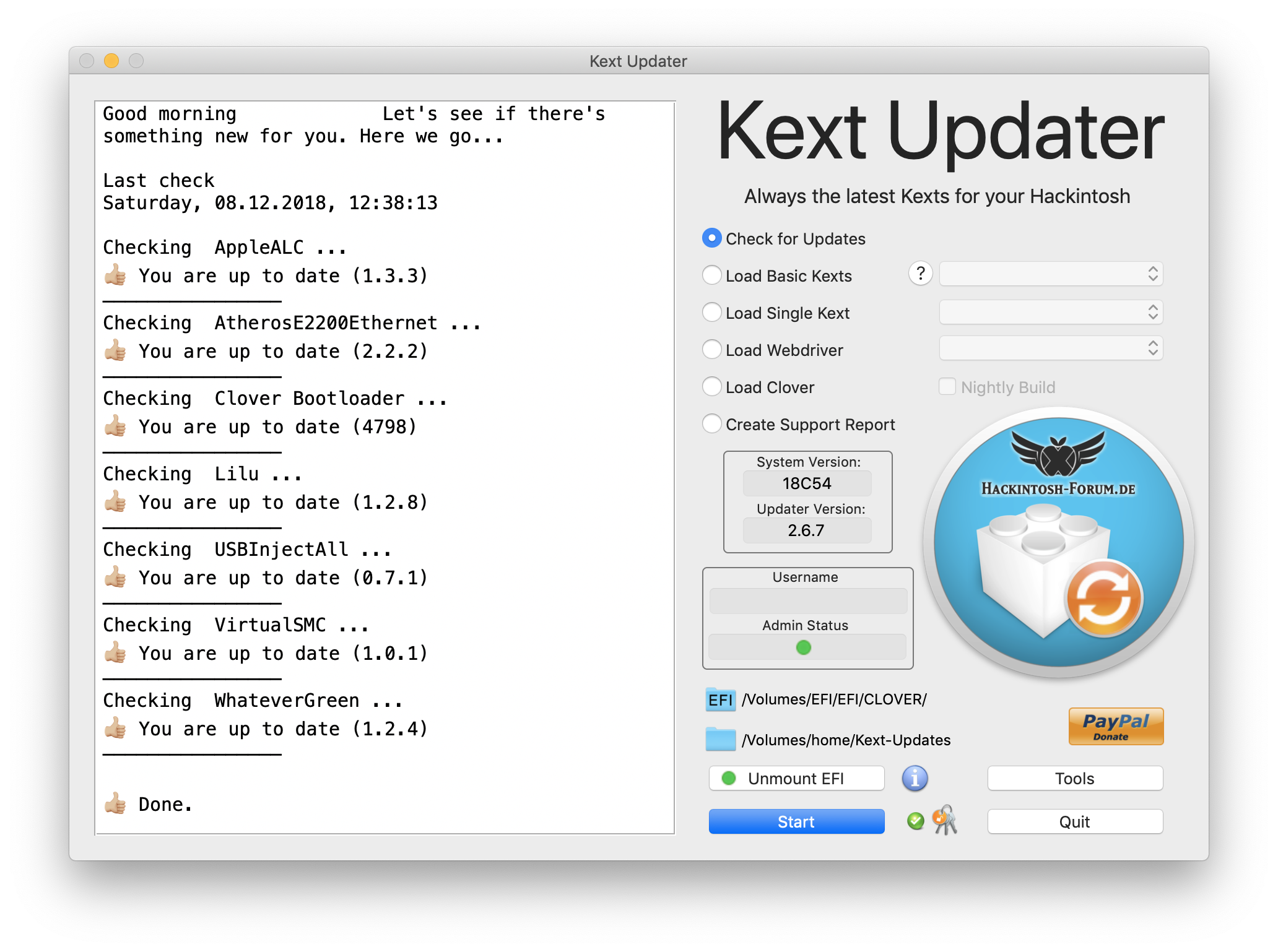Click the 'Checking VirtualSMC ...' line

pyautogui.click(x=235, y=625)
